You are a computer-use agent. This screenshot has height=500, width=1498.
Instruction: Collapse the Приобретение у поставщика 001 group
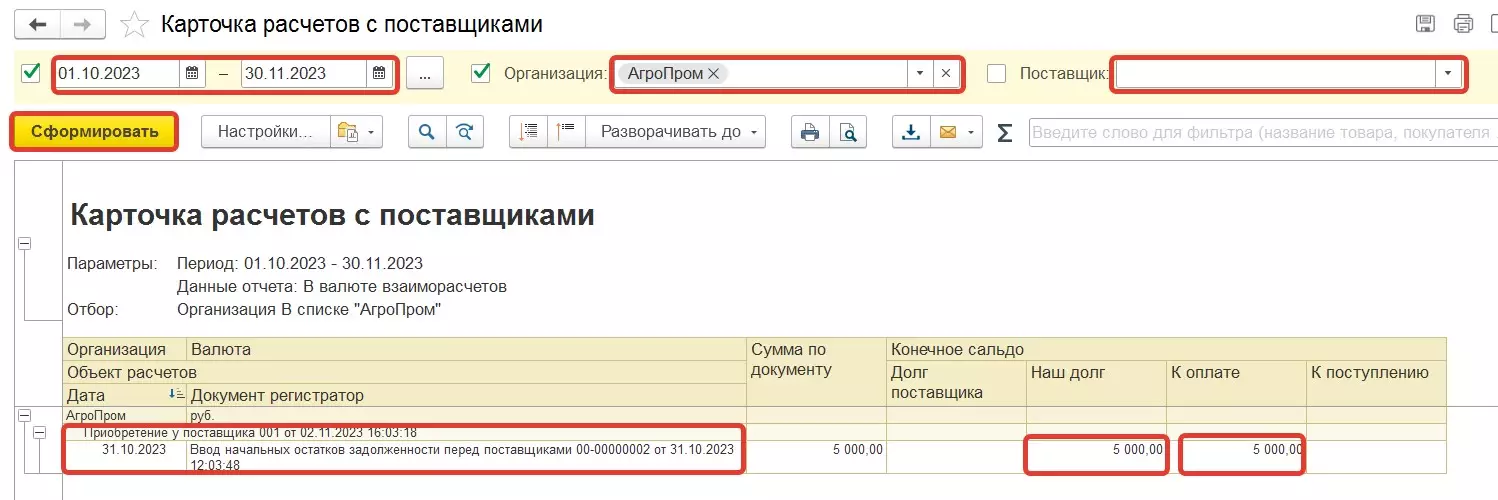pos(40,432)
